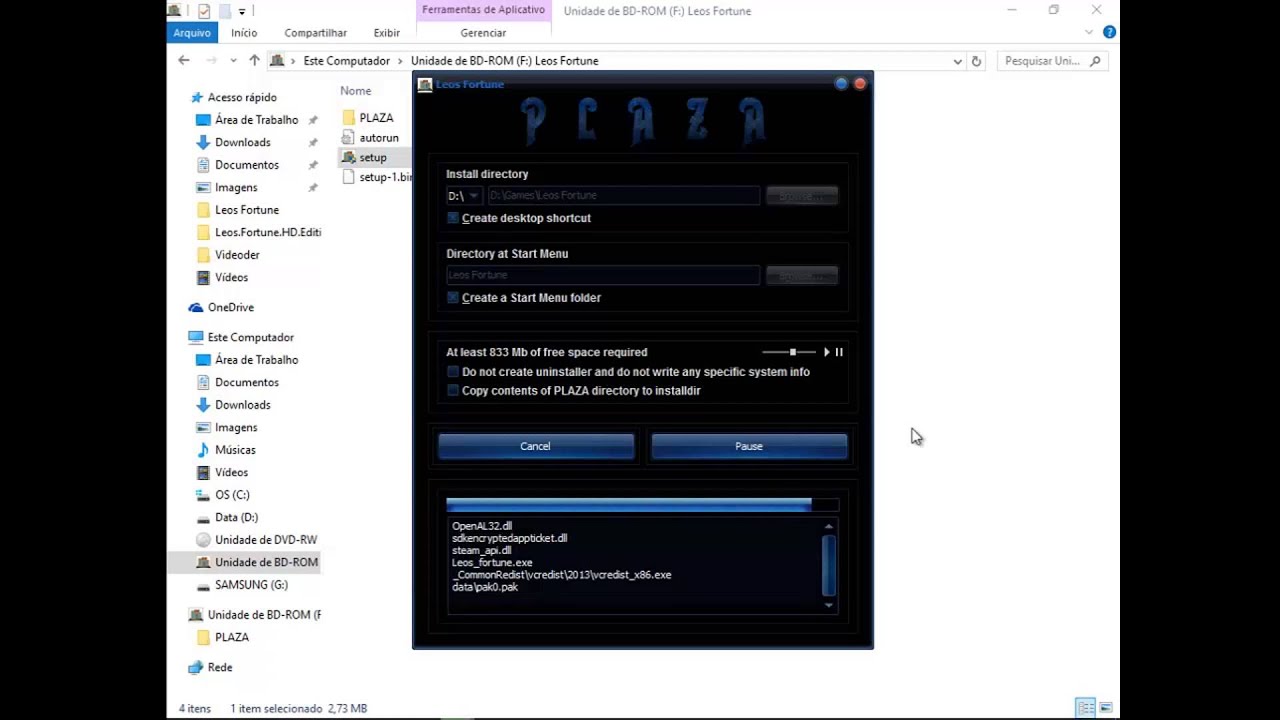This screenshot has width=1280, height=720.
Task: Click the installer's play music icon
Action: [x=827, y=352]
